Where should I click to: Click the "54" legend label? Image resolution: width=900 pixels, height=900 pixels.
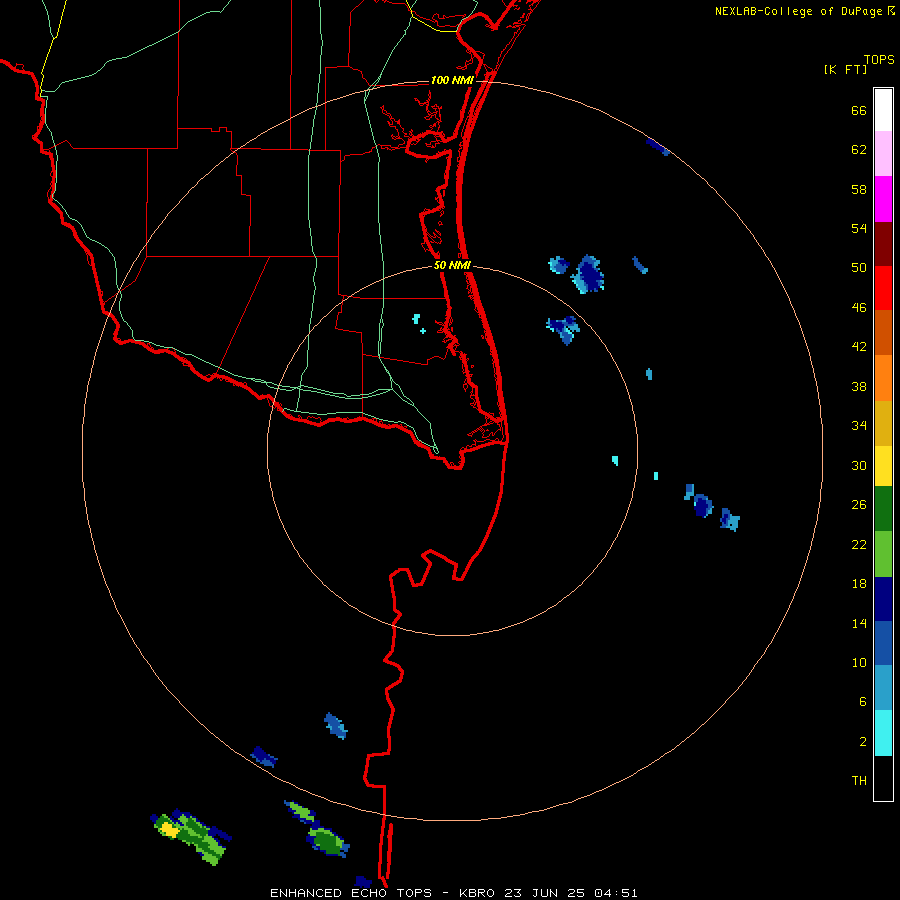(859, 228)
